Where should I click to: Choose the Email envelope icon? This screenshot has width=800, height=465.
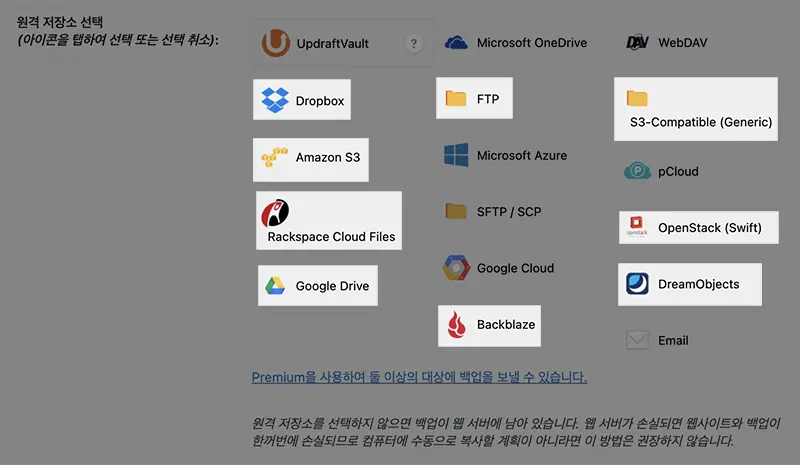click(637, 340)
